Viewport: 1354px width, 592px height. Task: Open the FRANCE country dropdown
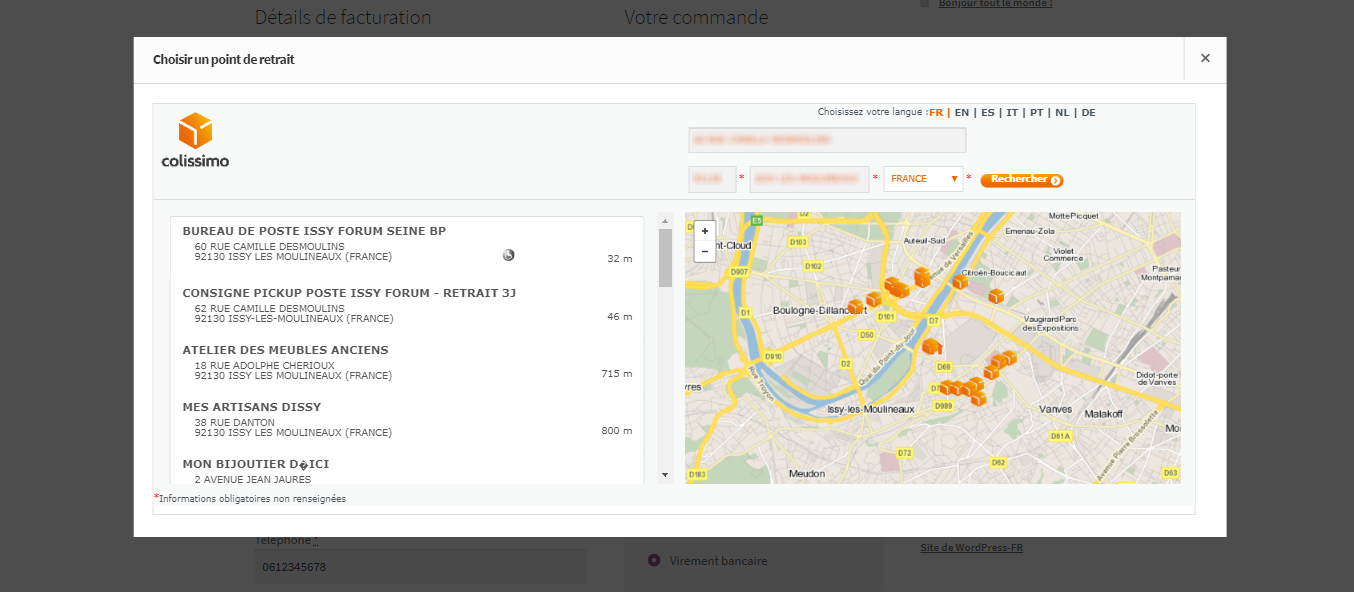click(923, 179)
